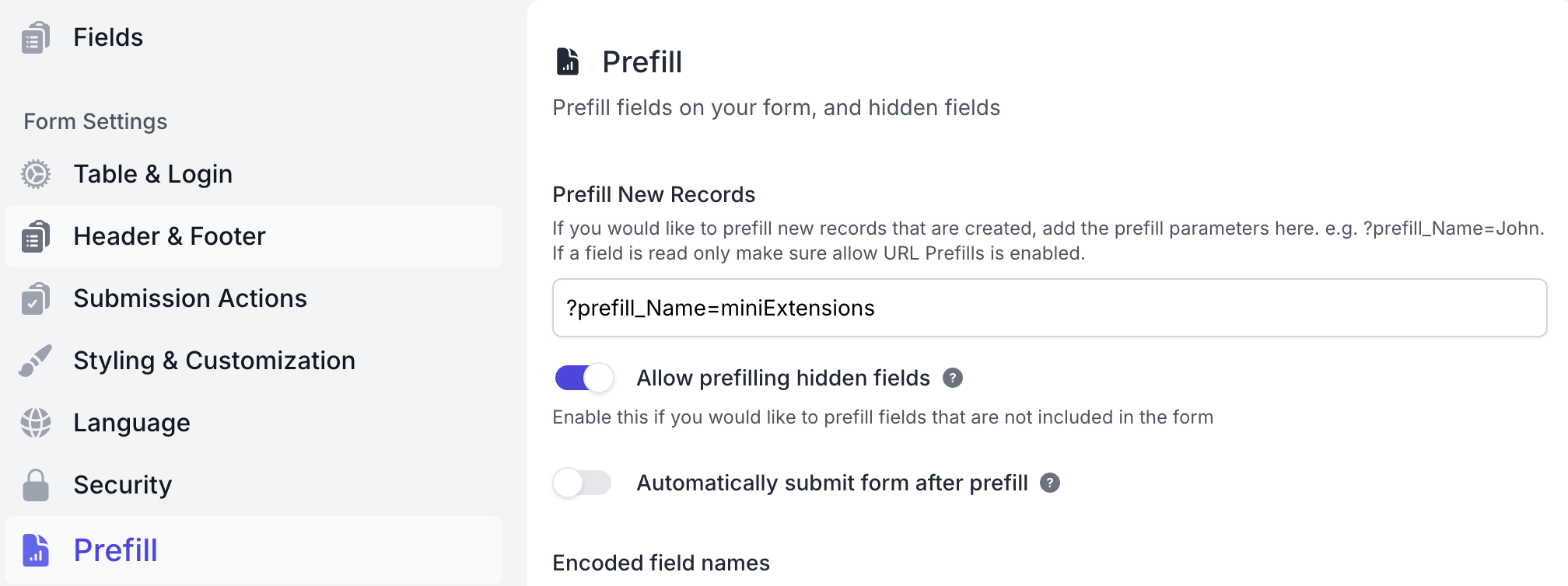The image size is (1568, 586).
Task: Select Styling & Customization label
Action: (x=214, y=361)
